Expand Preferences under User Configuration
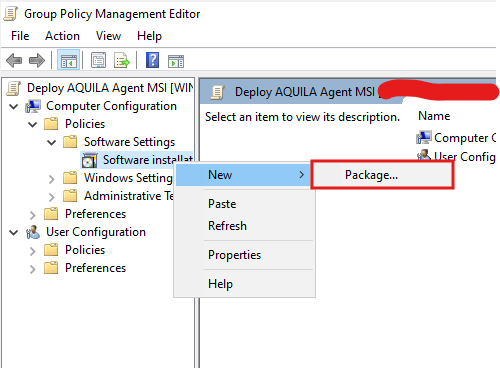500x368 pixels. (x=33, y=269)
